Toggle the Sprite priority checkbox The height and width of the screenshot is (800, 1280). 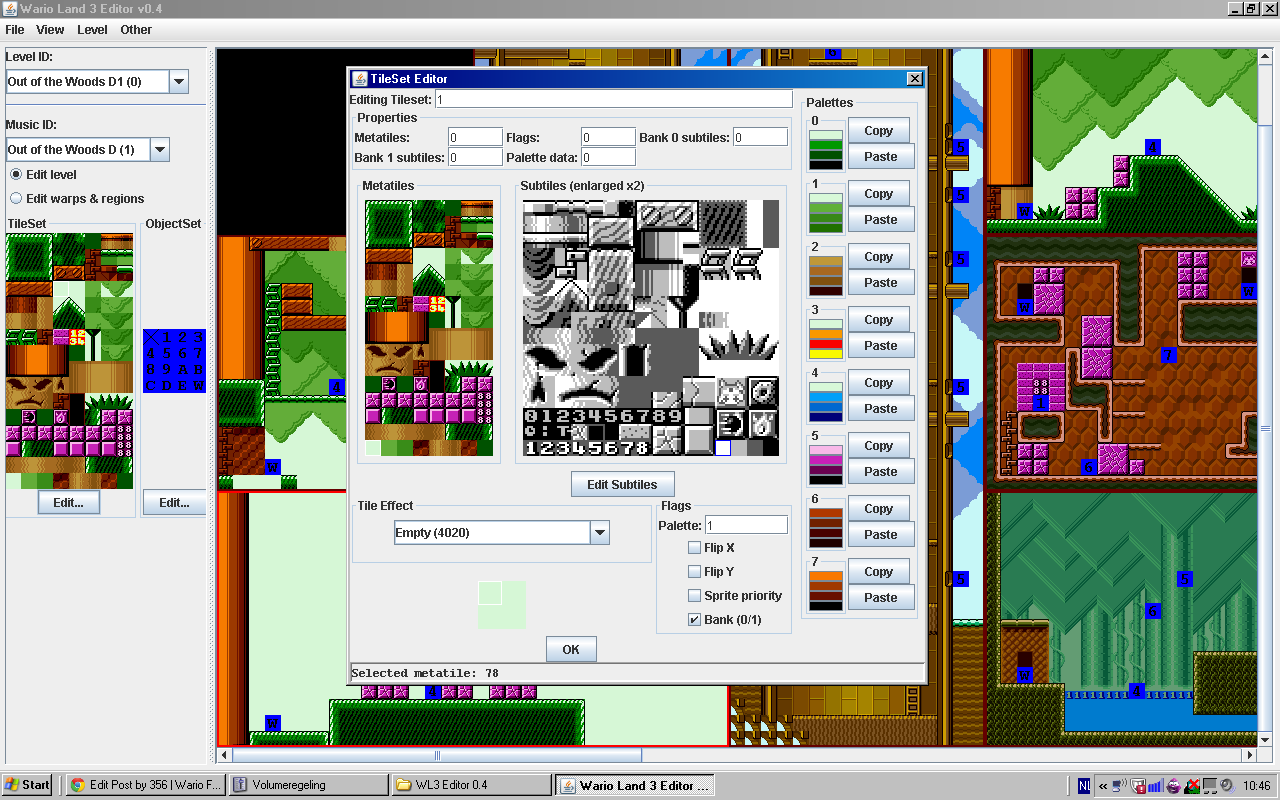(694, 596)
